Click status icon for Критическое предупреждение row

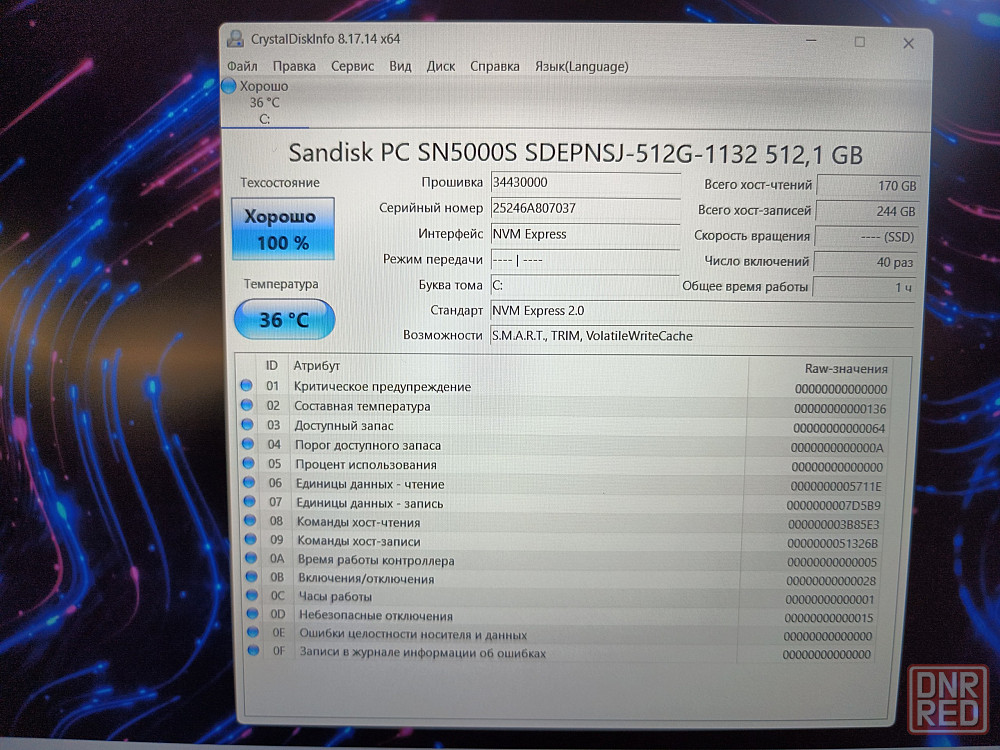point(246,386)
